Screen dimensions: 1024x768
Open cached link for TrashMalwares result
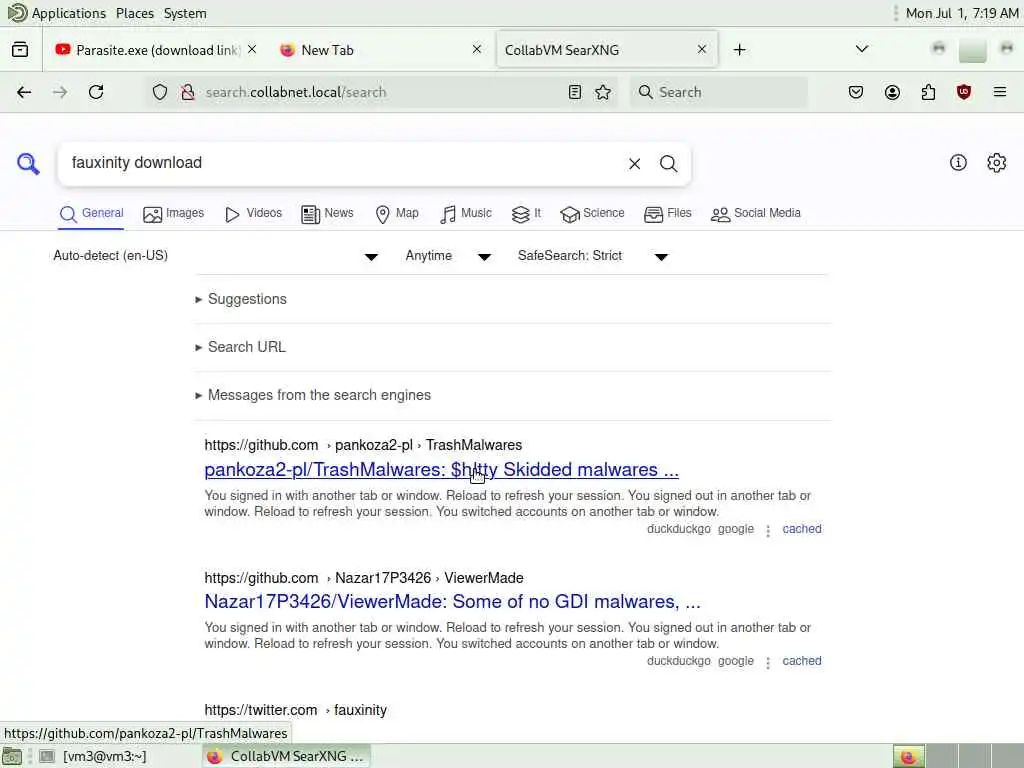802,529
